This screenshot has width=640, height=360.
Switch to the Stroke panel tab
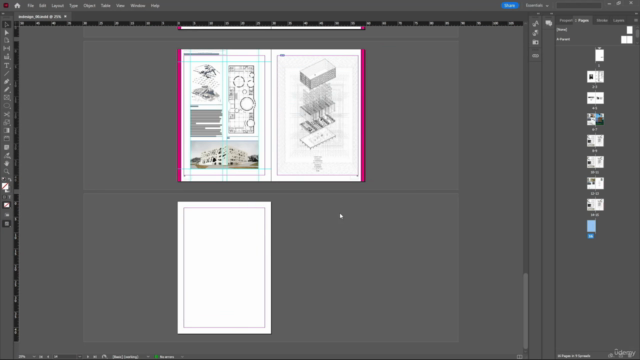click(602, 20)
